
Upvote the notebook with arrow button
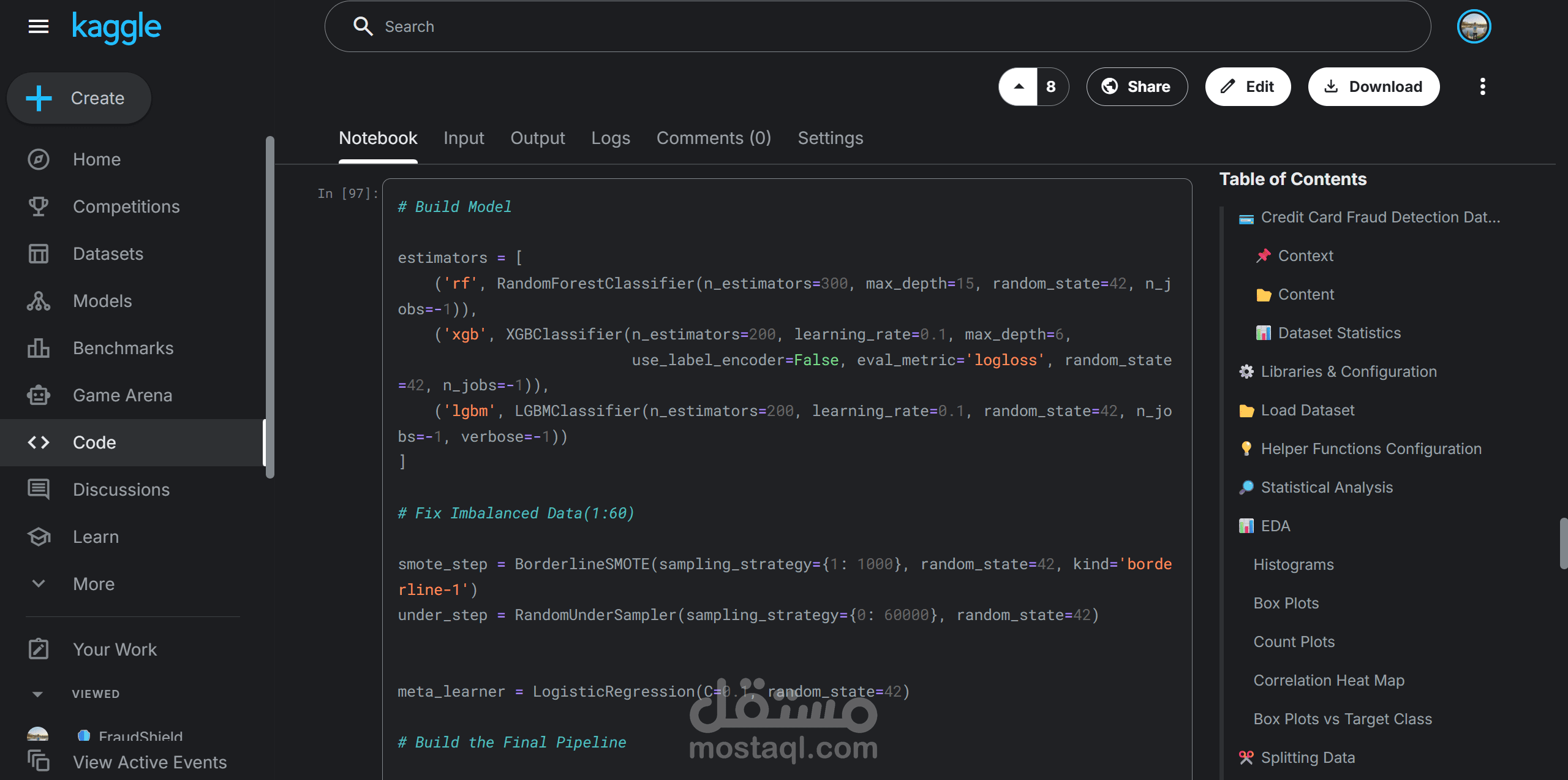tap(1018, 86)
